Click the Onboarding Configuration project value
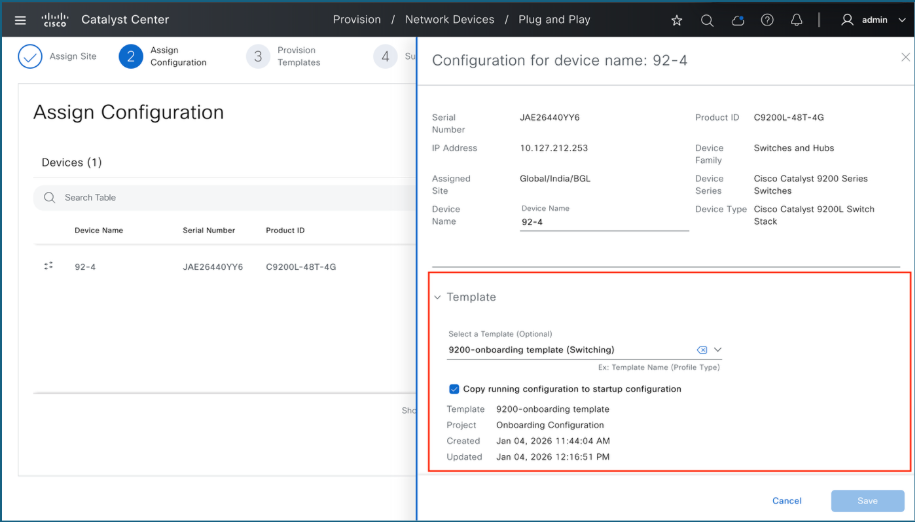This screenshot has height=522, width=915. 550,425
